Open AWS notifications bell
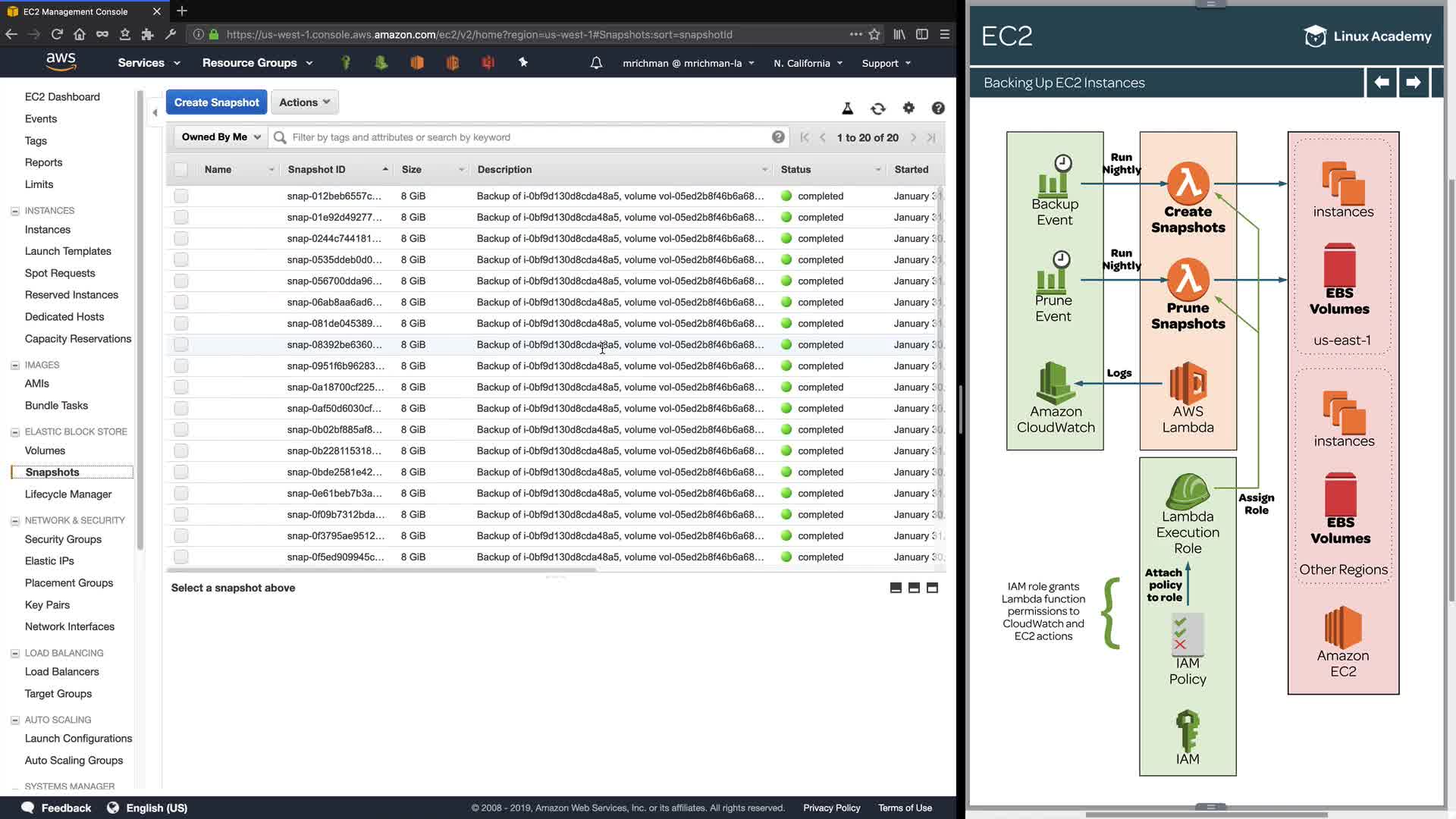Image resolution: width=1456 pixels, height=819 pixels. pos(596,63)
